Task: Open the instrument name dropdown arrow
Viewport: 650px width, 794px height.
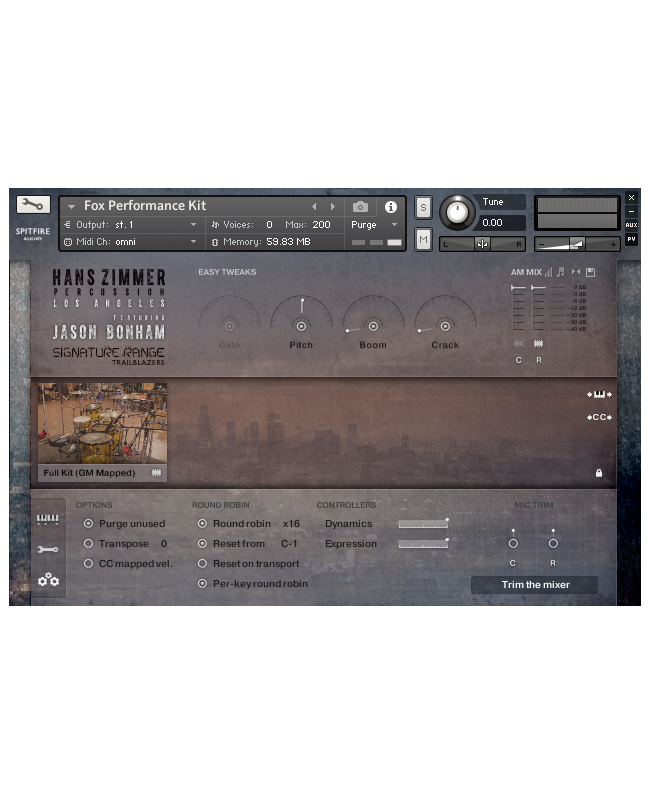Action: click(71, 207)
